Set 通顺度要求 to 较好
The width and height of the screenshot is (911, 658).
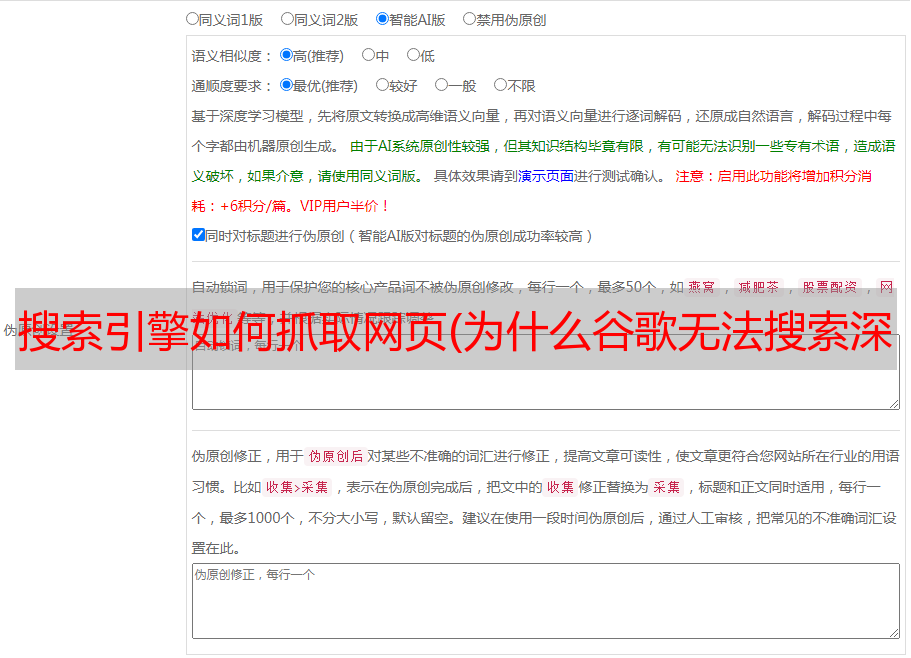tap(382, 85)
